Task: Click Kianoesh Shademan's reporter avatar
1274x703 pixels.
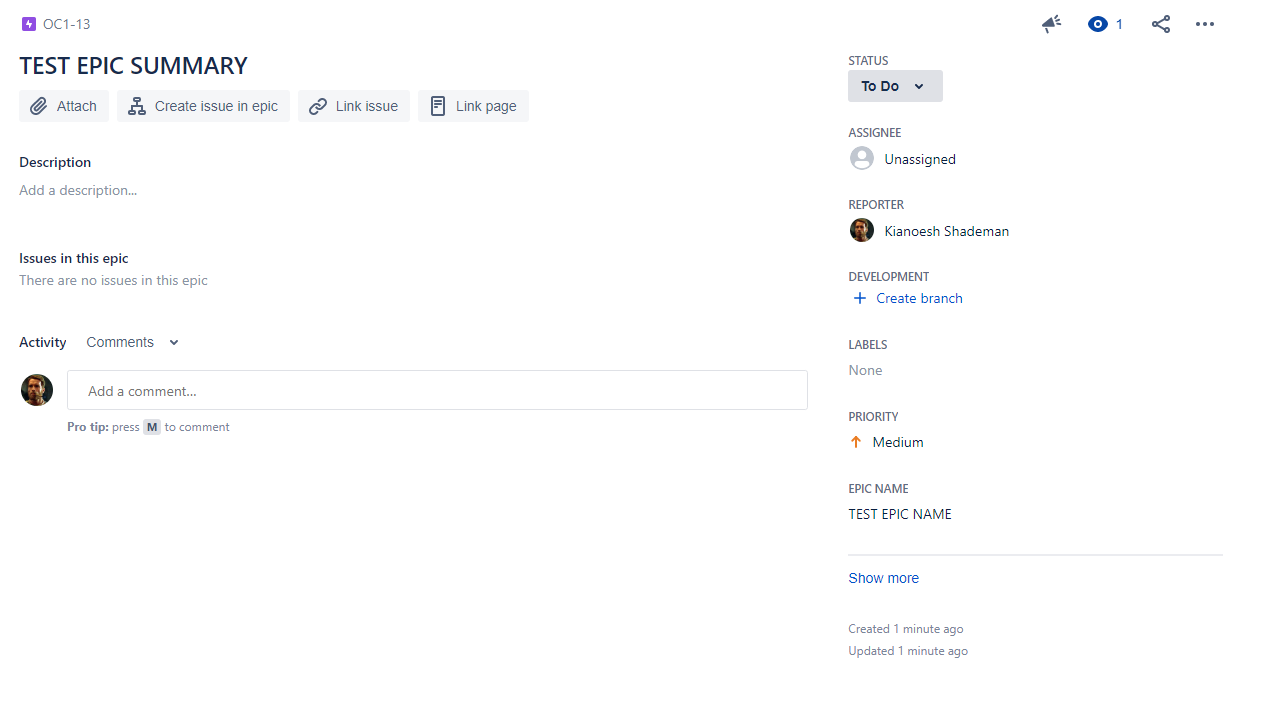Action: coord(861,230)
